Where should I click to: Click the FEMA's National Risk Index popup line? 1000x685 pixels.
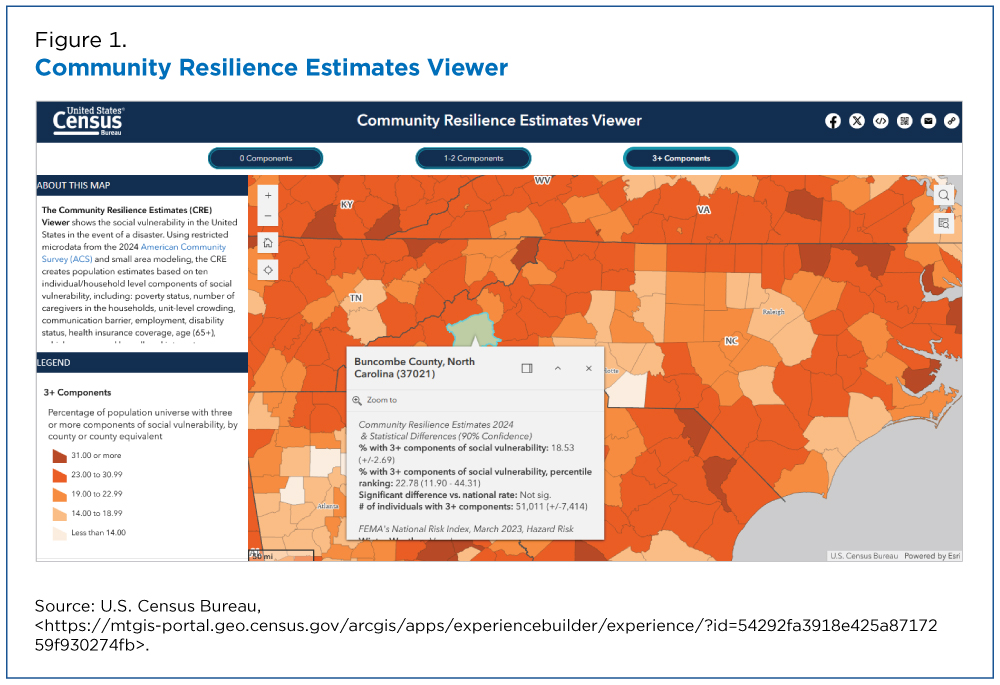tap(466, 529)
